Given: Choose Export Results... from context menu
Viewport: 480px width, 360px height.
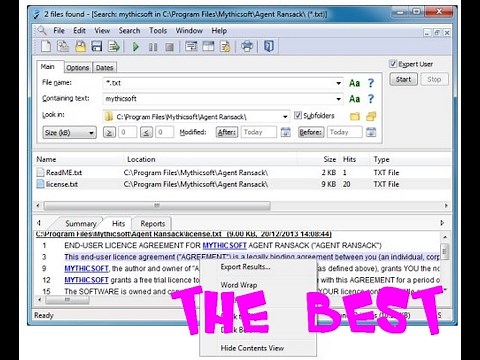Looking at the screenshot, I should point(245,267).
